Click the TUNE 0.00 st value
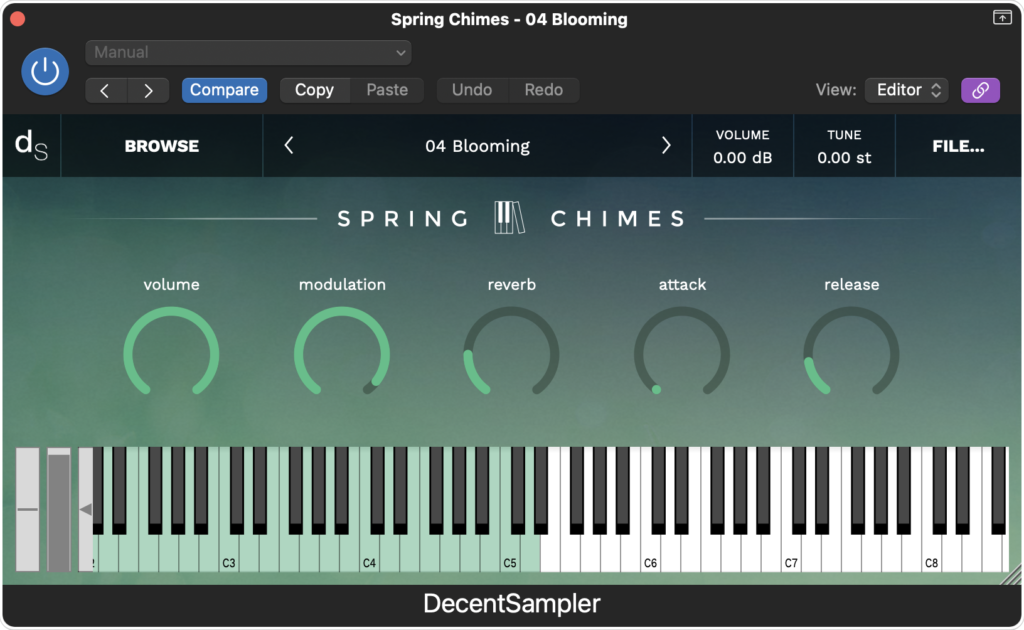Image resolution: width=1024 pixels, height=630 pixels. coord(844,158)
